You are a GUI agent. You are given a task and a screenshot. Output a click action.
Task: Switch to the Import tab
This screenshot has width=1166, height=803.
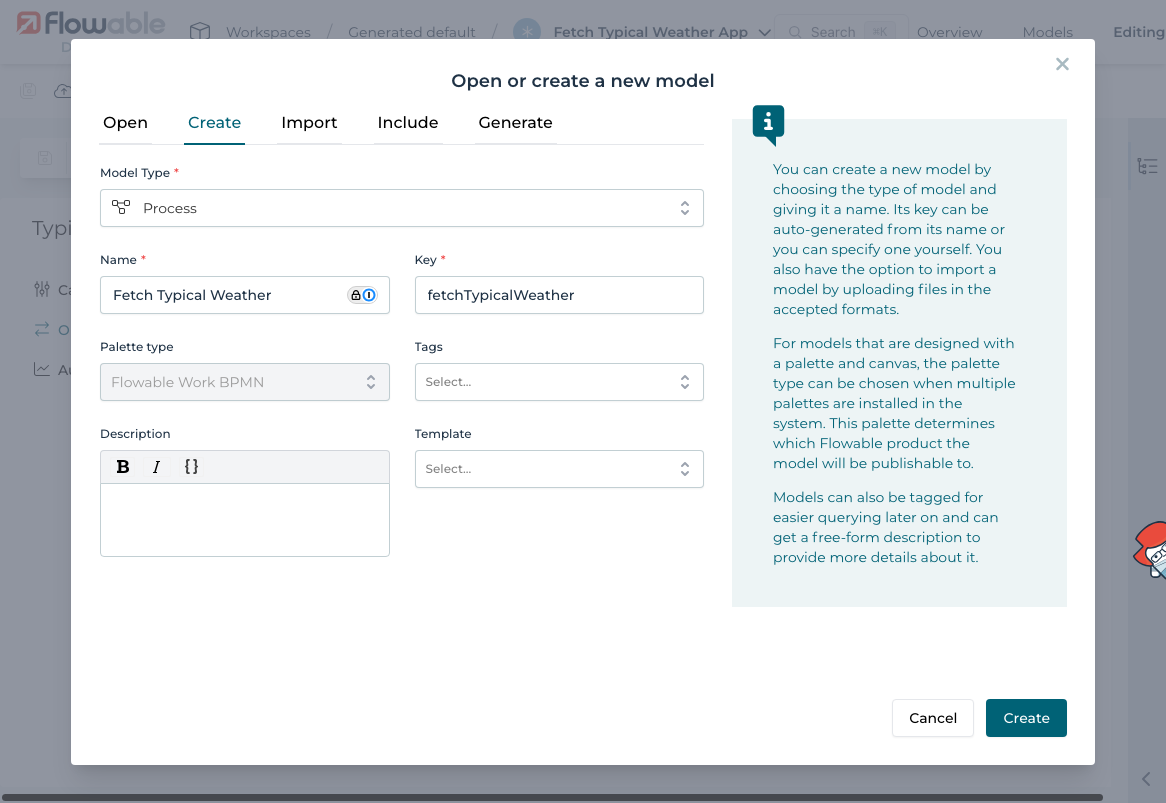(309, 122)
